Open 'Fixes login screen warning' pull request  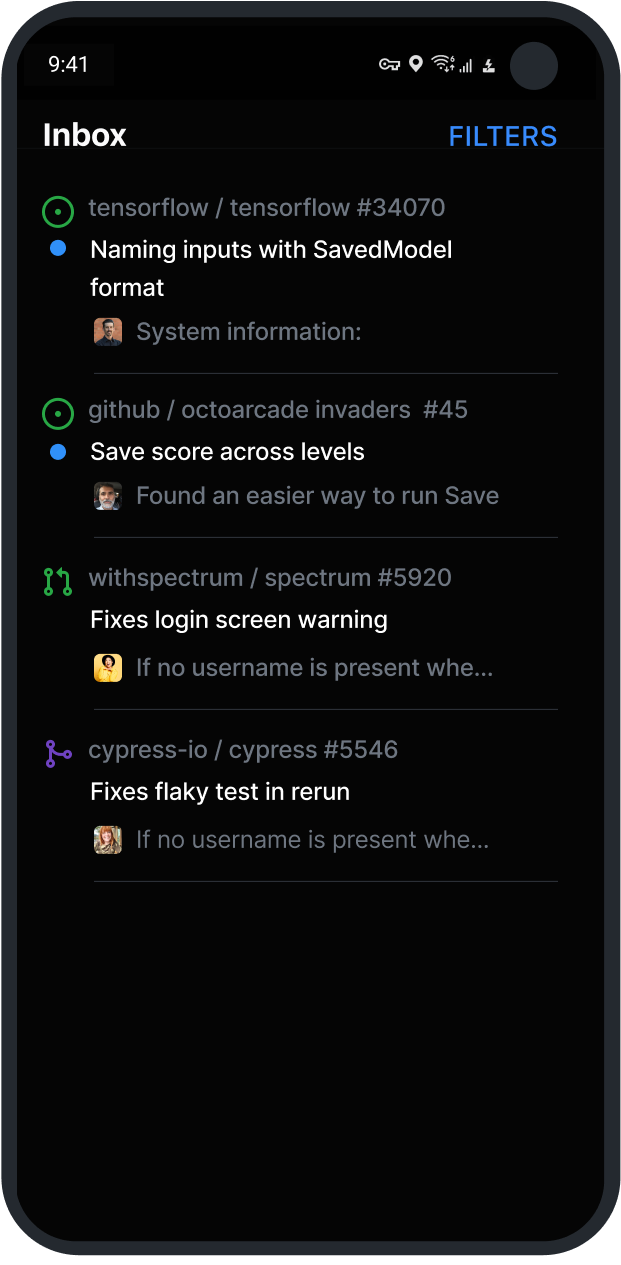pos(239,620)
